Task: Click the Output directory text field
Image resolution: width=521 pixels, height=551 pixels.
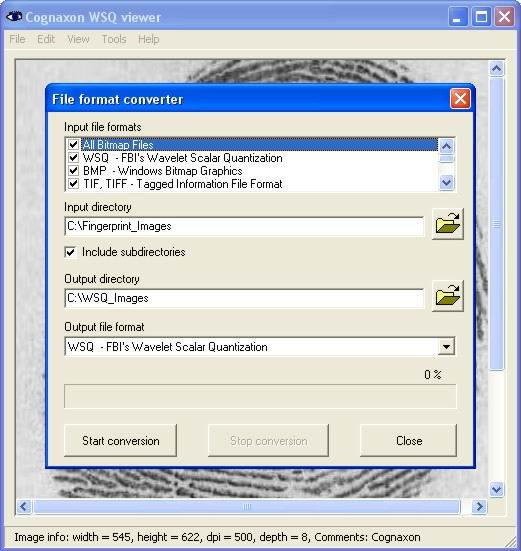Action: pos(244,298)
